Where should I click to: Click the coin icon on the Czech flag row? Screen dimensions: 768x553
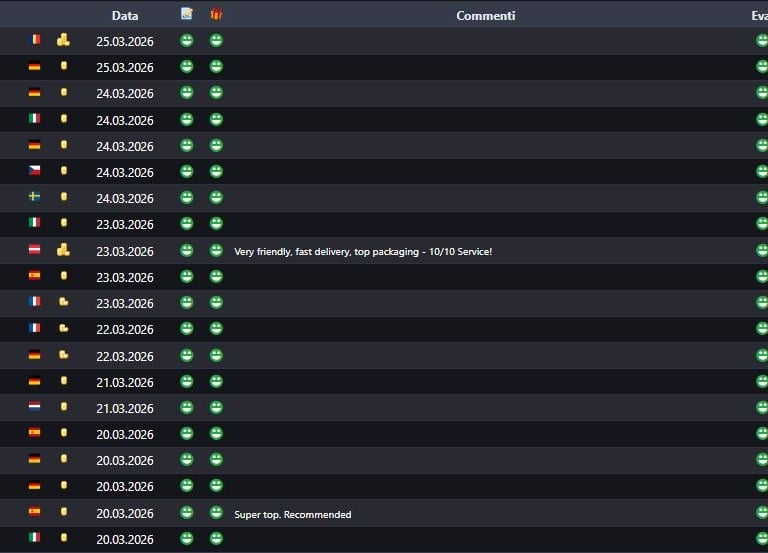click(x=64, y=171)
